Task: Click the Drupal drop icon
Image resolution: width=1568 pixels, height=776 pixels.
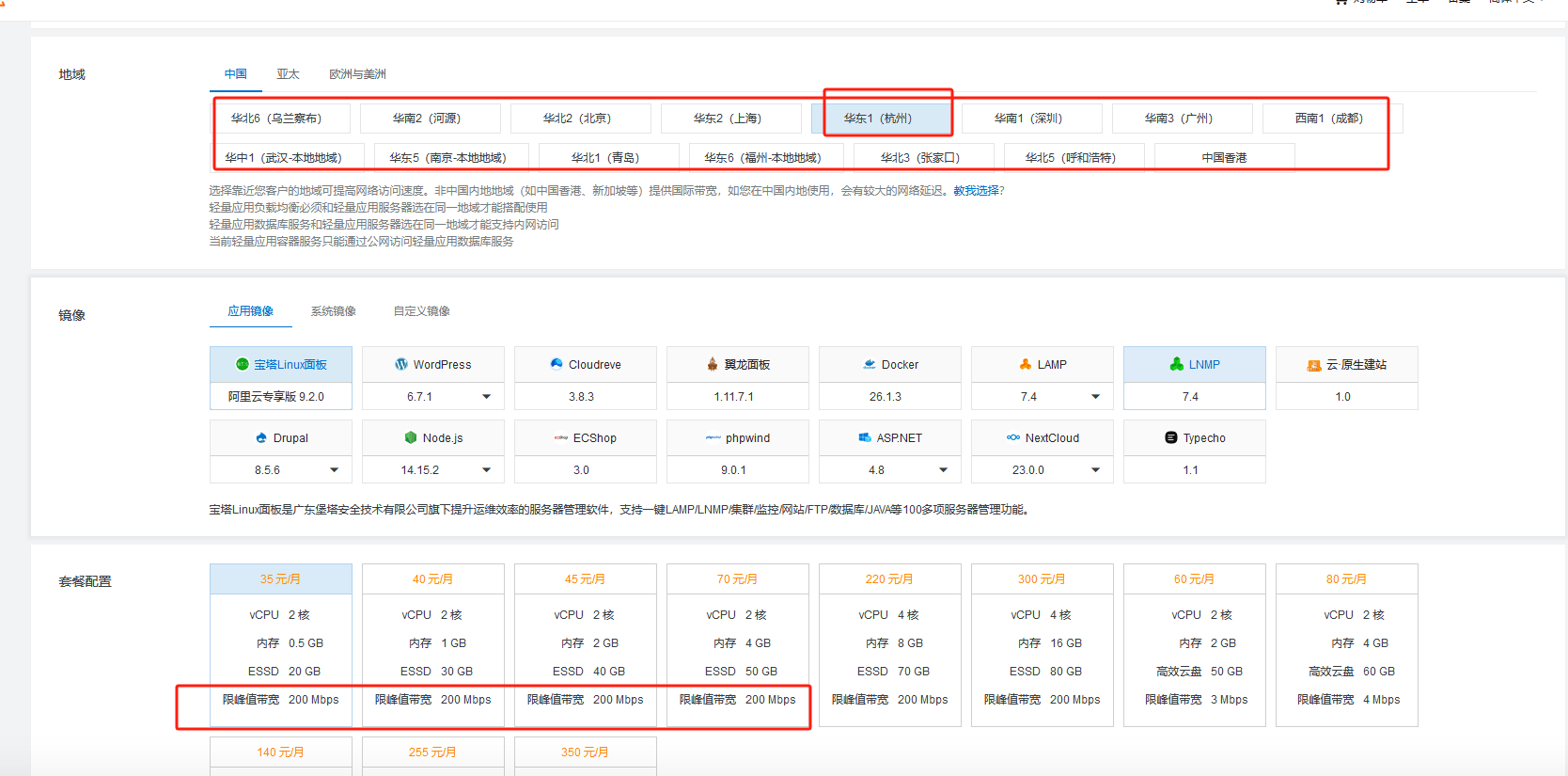Action: click(x=261, y=437)
